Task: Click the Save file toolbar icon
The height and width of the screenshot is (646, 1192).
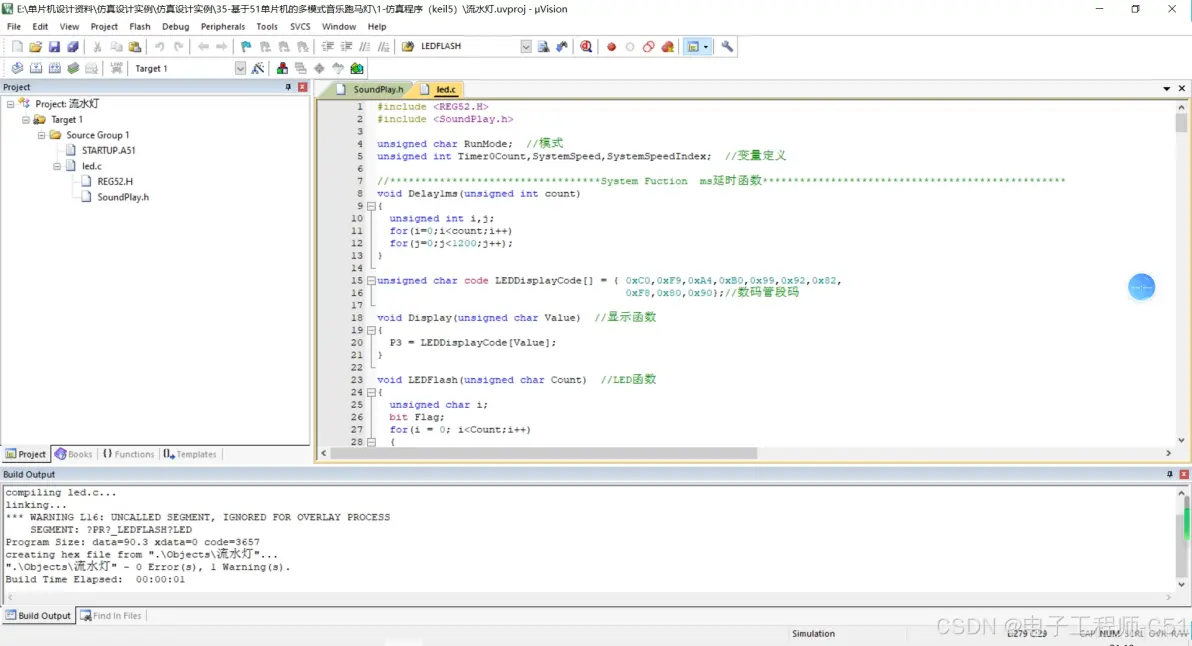Action: click(x=54, y=47)
